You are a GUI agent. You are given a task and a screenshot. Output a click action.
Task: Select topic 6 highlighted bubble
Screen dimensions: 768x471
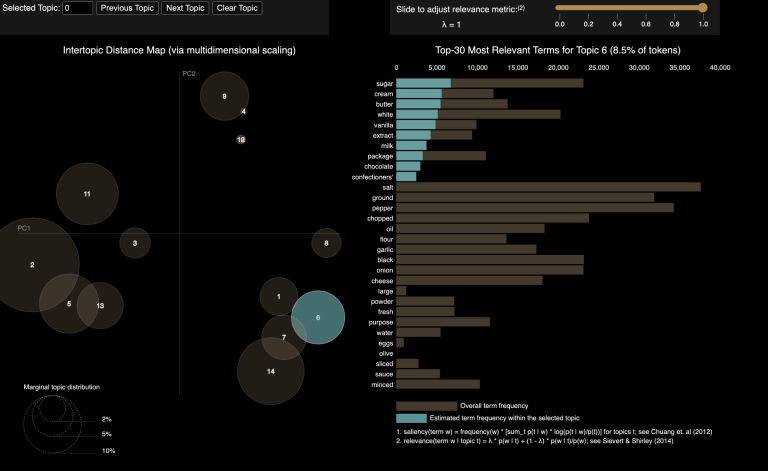point(318,317)
